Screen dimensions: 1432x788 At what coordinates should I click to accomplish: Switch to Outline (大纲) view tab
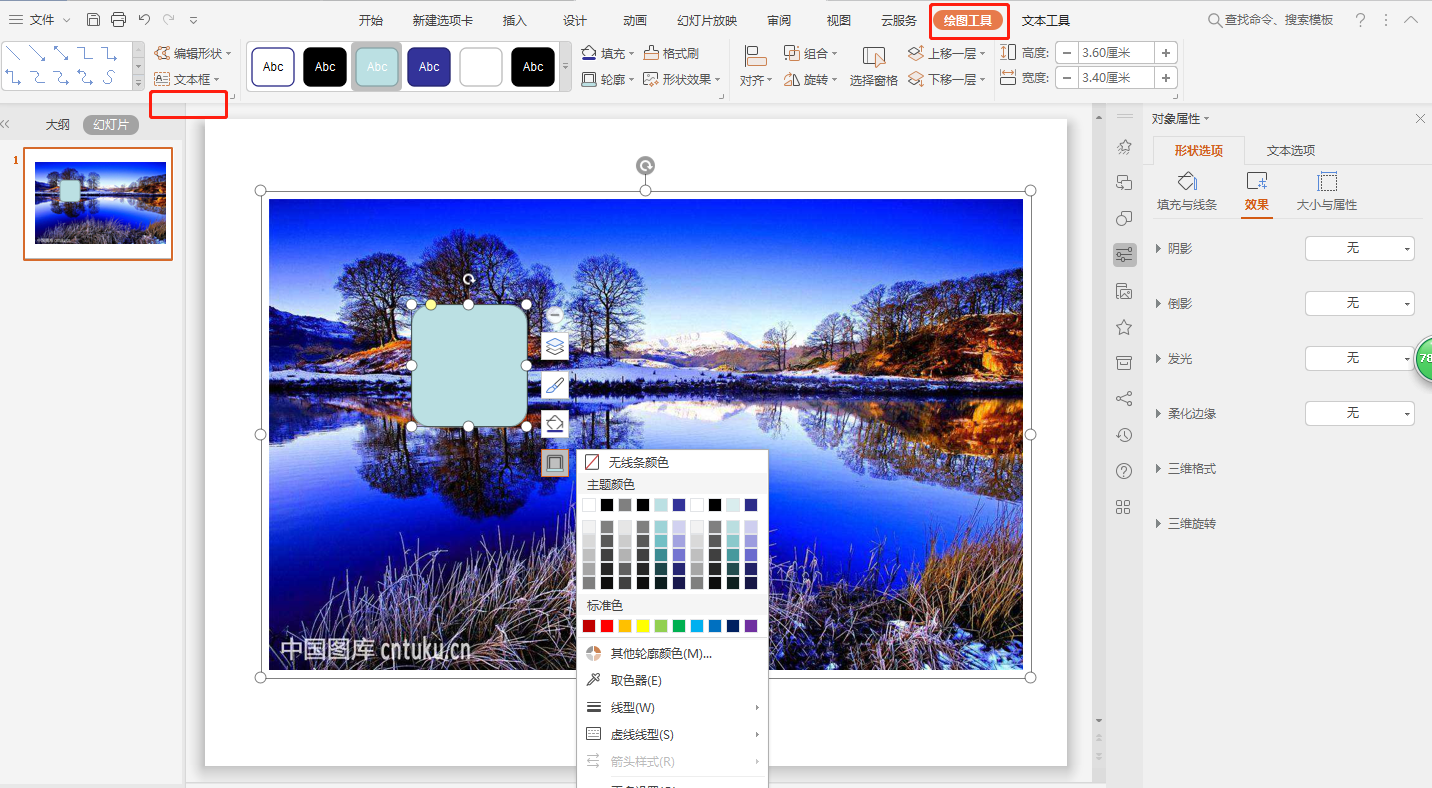[x=58, y=125]
